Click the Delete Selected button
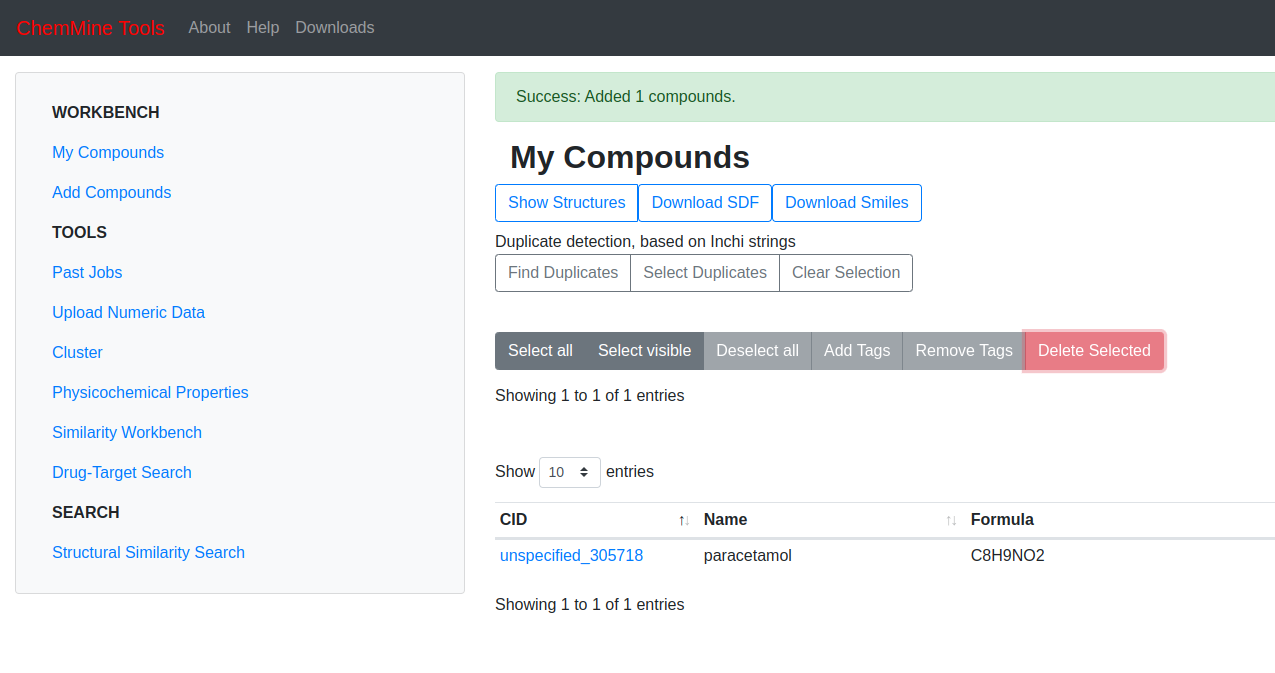This screenshot has height=673, width=1275. click(1094, 351)
